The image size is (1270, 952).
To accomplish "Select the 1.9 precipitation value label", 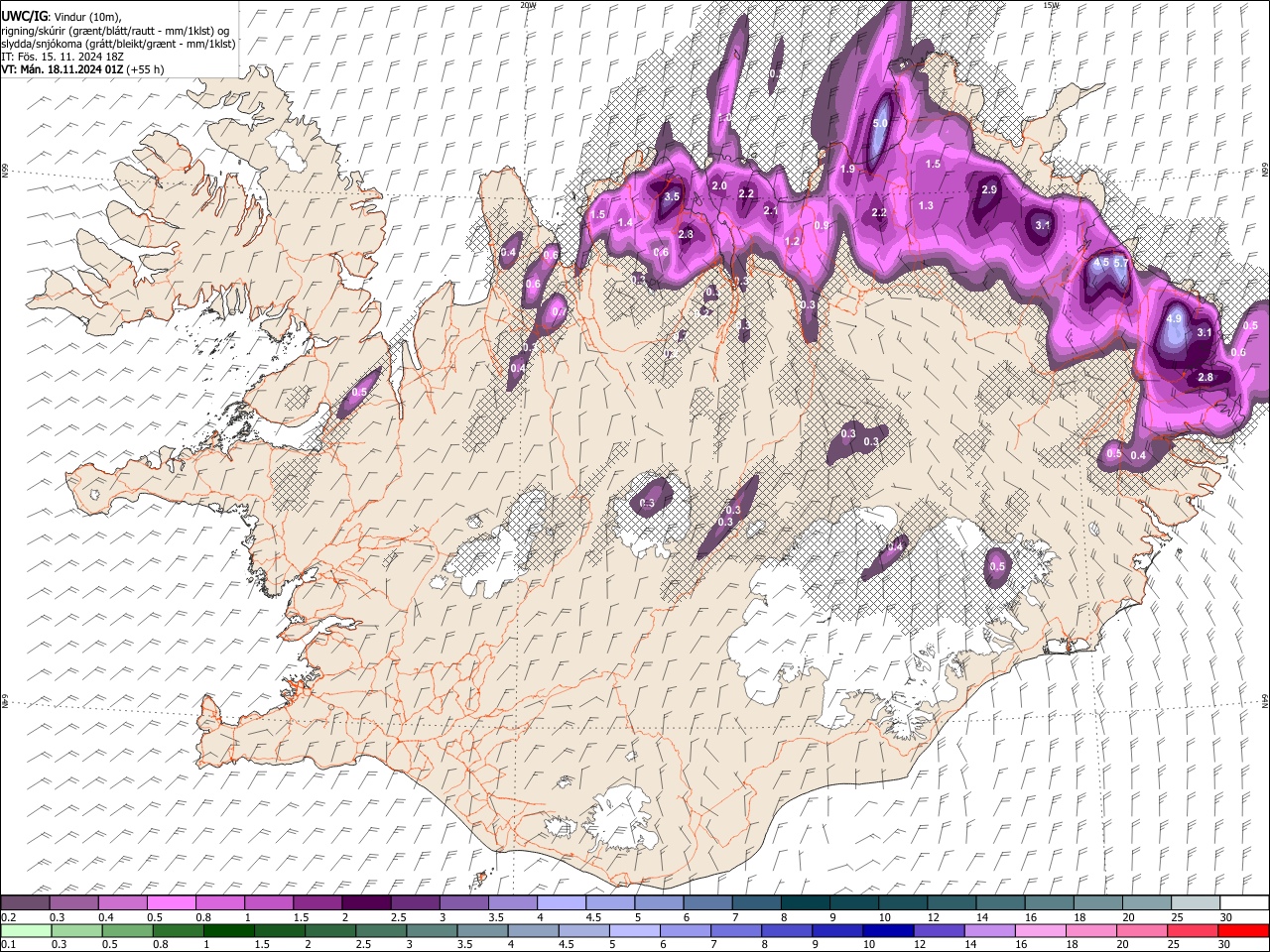I will (x=847, y=170).
